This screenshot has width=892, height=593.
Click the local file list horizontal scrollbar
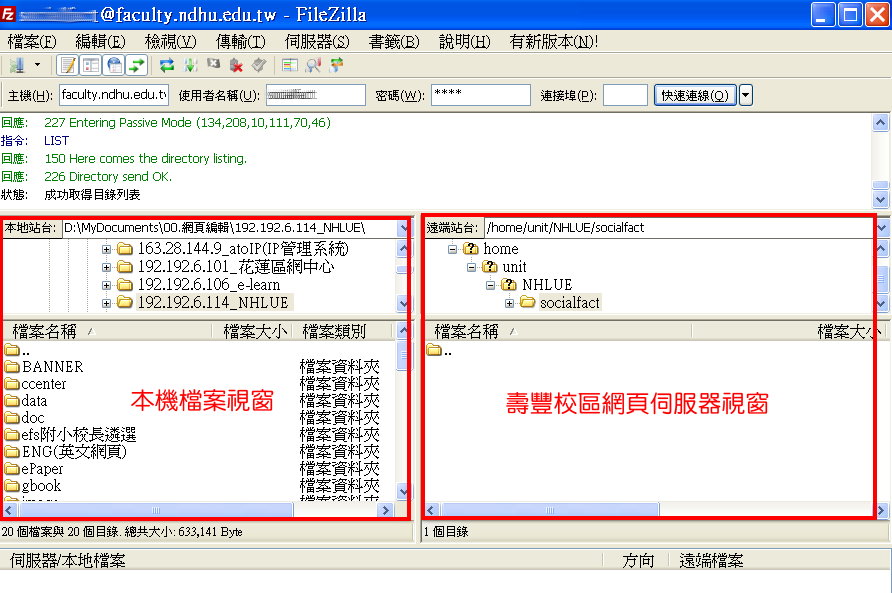pyautogui.click(x=200, y=510)
